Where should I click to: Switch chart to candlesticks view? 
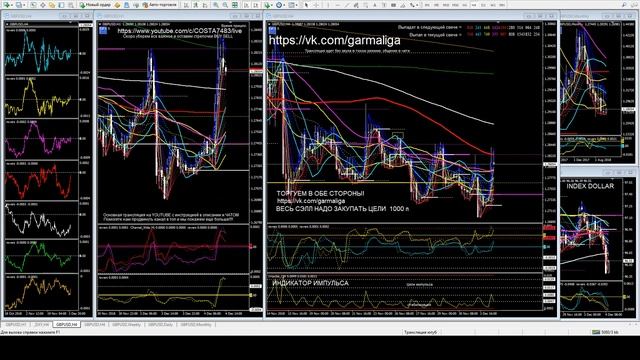point(196,5)
